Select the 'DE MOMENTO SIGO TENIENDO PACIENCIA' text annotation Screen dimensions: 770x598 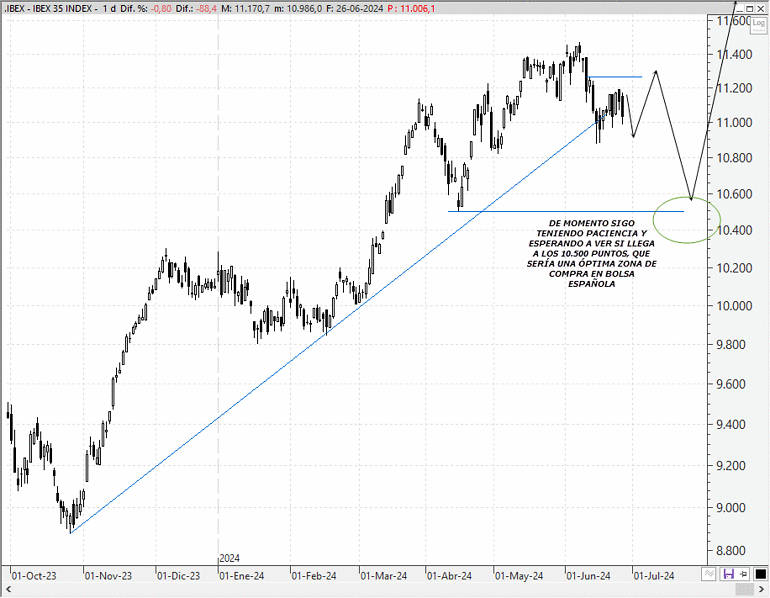[592, 253]
